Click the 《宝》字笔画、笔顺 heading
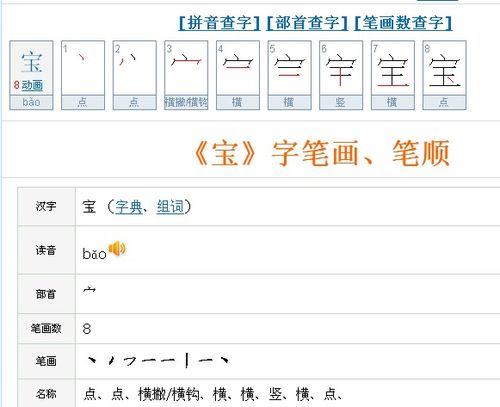The width and height of the screenshot is (500, 407). [x=321, y=153]
